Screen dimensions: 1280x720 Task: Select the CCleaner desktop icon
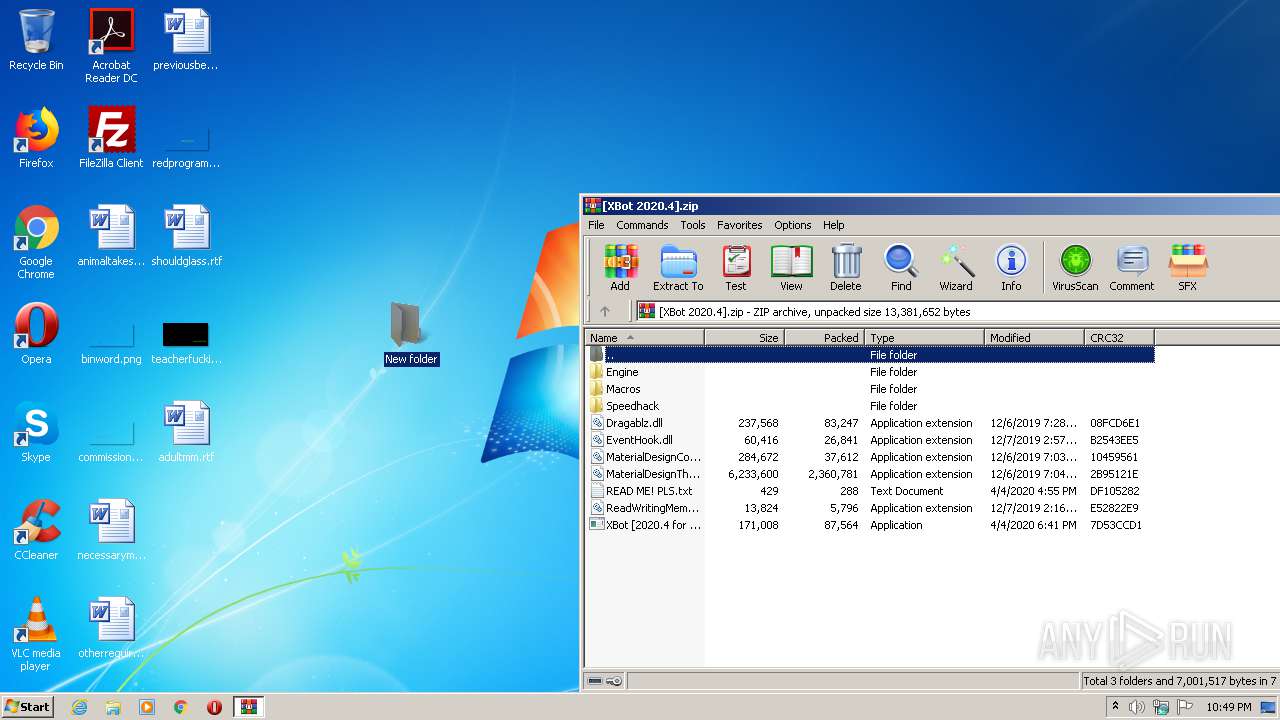pos(36,530)
